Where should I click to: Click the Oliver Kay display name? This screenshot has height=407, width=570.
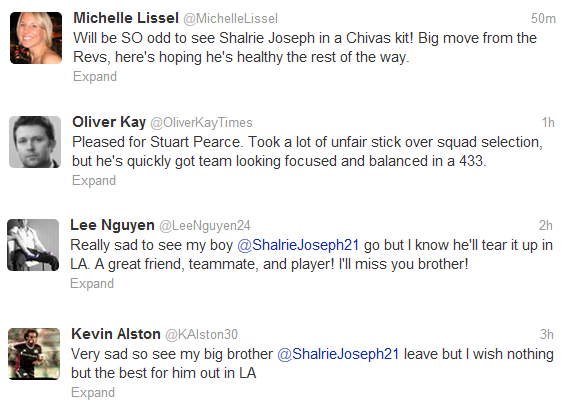109,122
